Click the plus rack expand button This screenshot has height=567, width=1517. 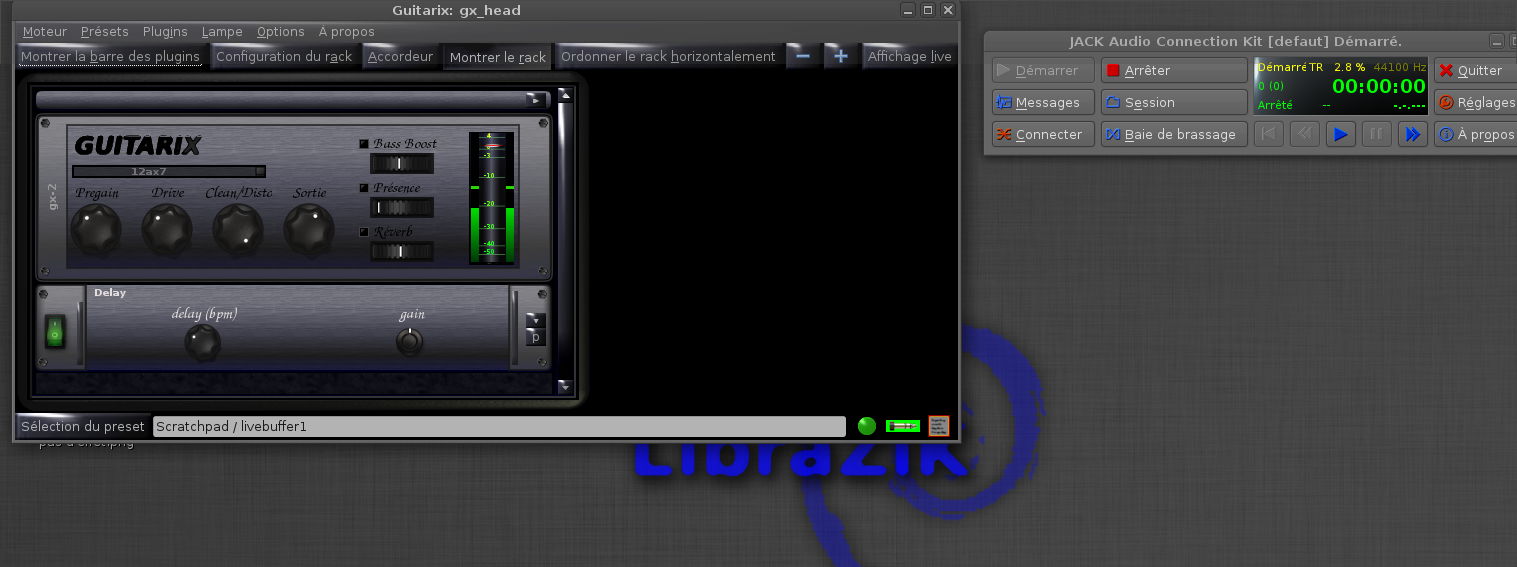click(x=841, y=56)
